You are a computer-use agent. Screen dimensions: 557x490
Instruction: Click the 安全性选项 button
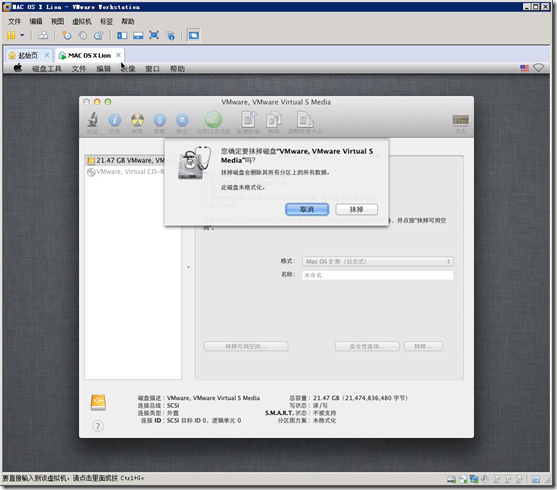367,346
